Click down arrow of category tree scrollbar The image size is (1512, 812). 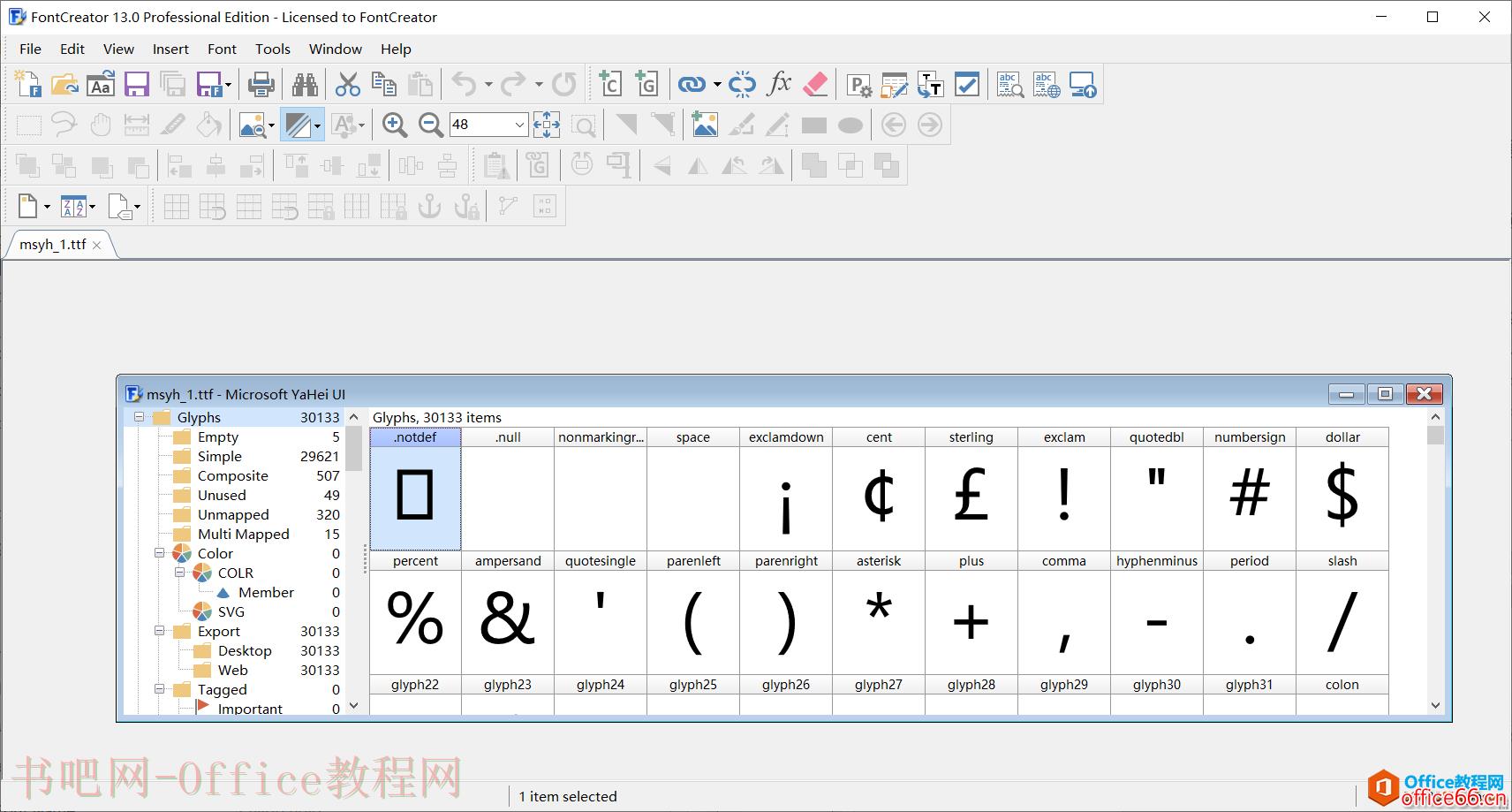pos(354,705)
